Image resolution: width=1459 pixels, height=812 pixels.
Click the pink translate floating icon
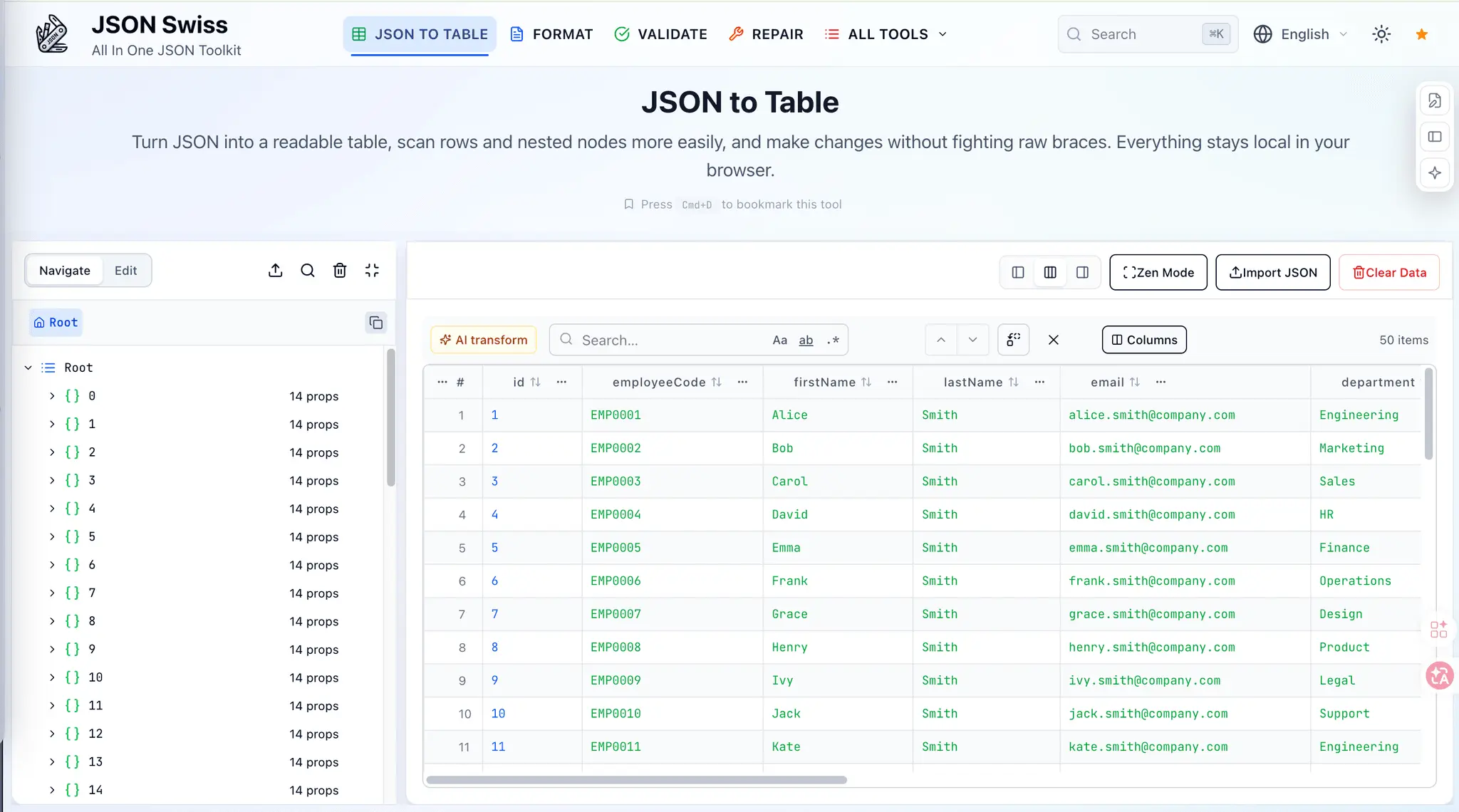point(1439,676)
